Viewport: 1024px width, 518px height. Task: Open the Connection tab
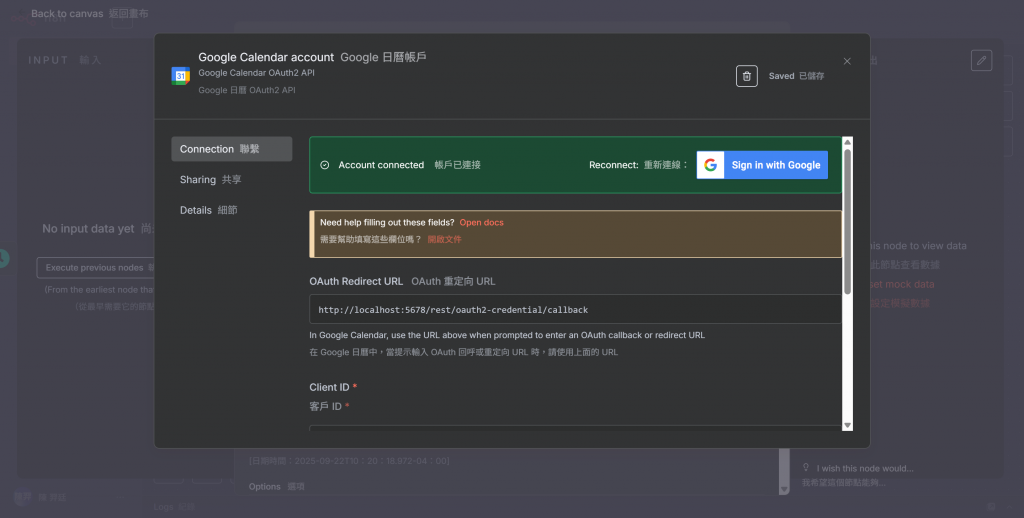(232, 149)
